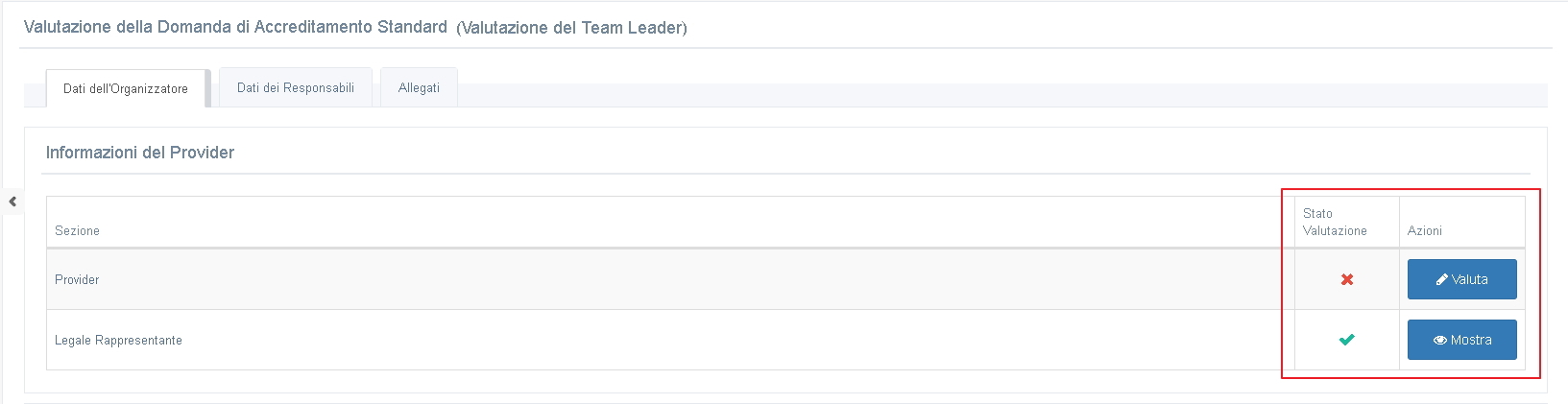Click the divider under Informazioni del Provider

coord(768,174)
